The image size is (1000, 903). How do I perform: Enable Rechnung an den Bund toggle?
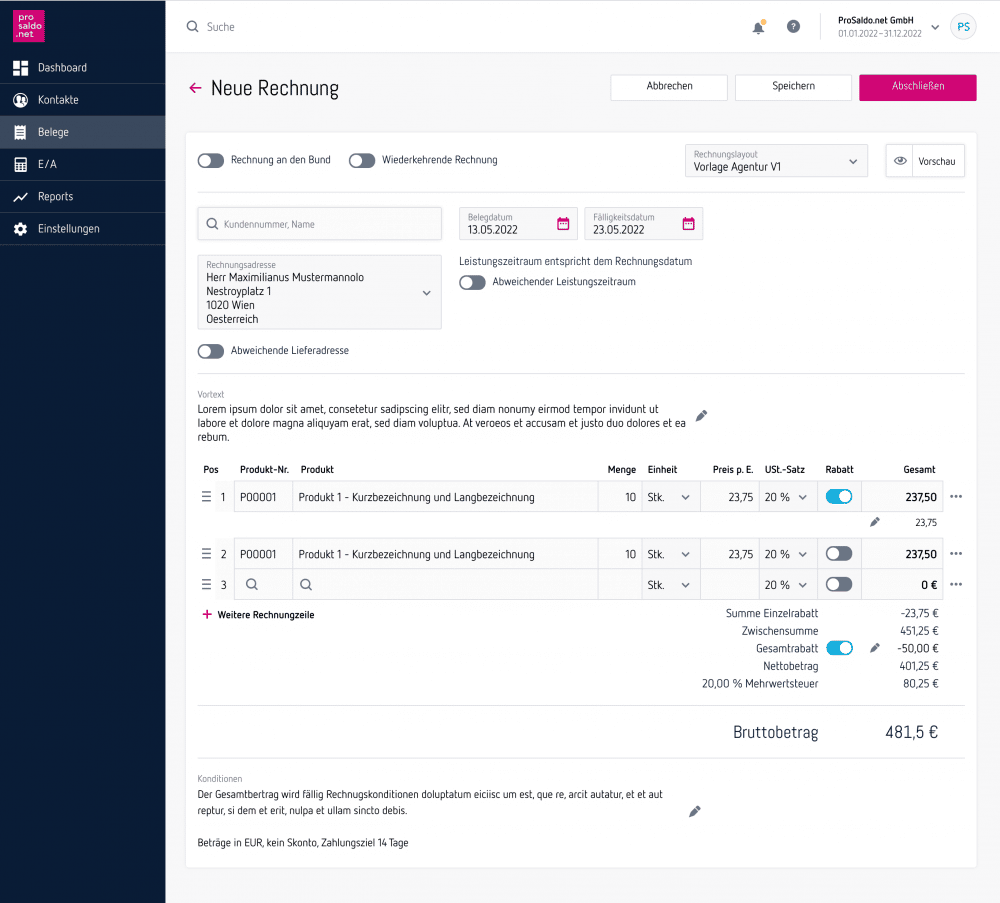pyautogui.click(x=211, y=160)
